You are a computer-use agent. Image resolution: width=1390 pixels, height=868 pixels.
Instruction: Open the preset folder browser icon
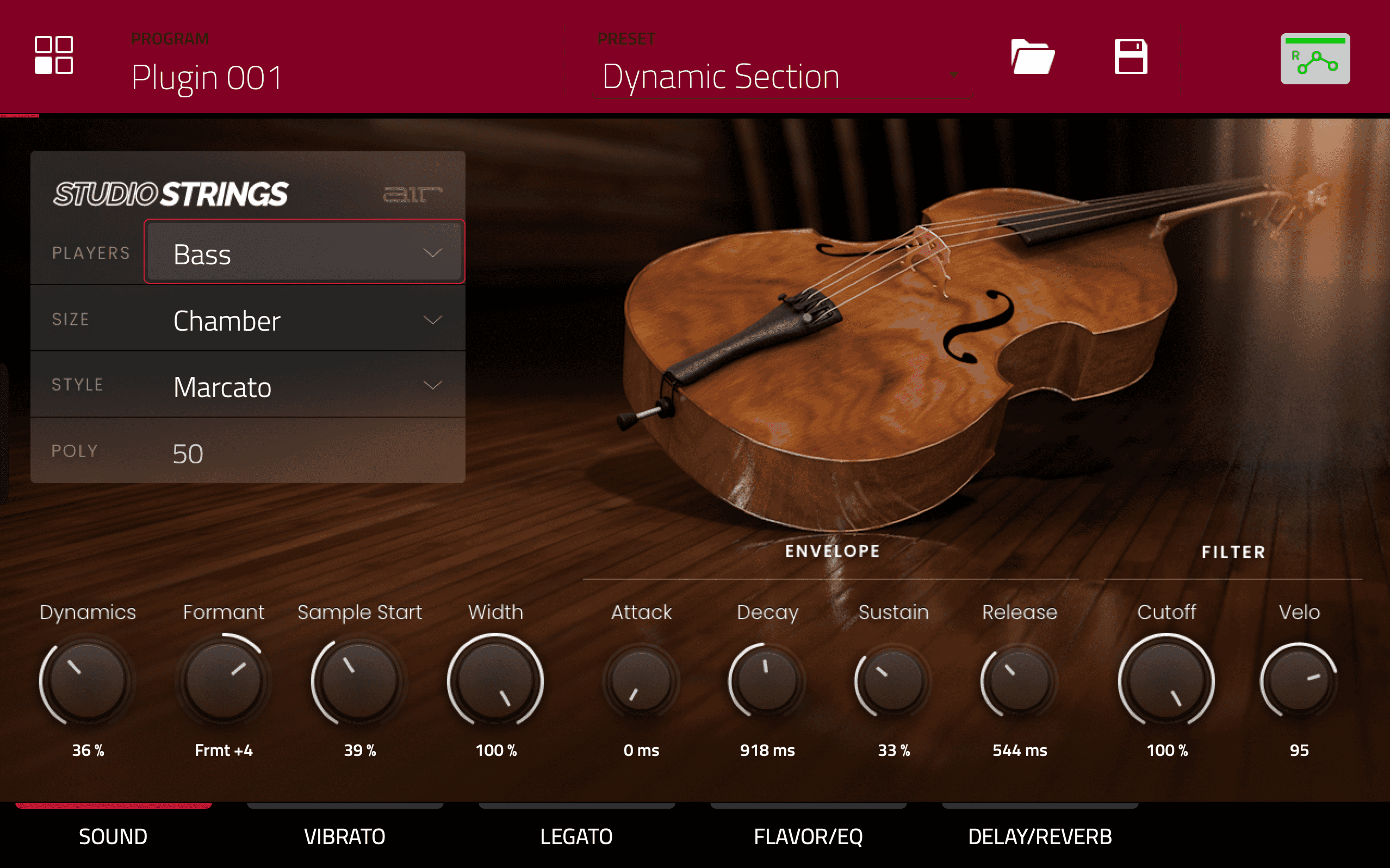[1032, 57]
